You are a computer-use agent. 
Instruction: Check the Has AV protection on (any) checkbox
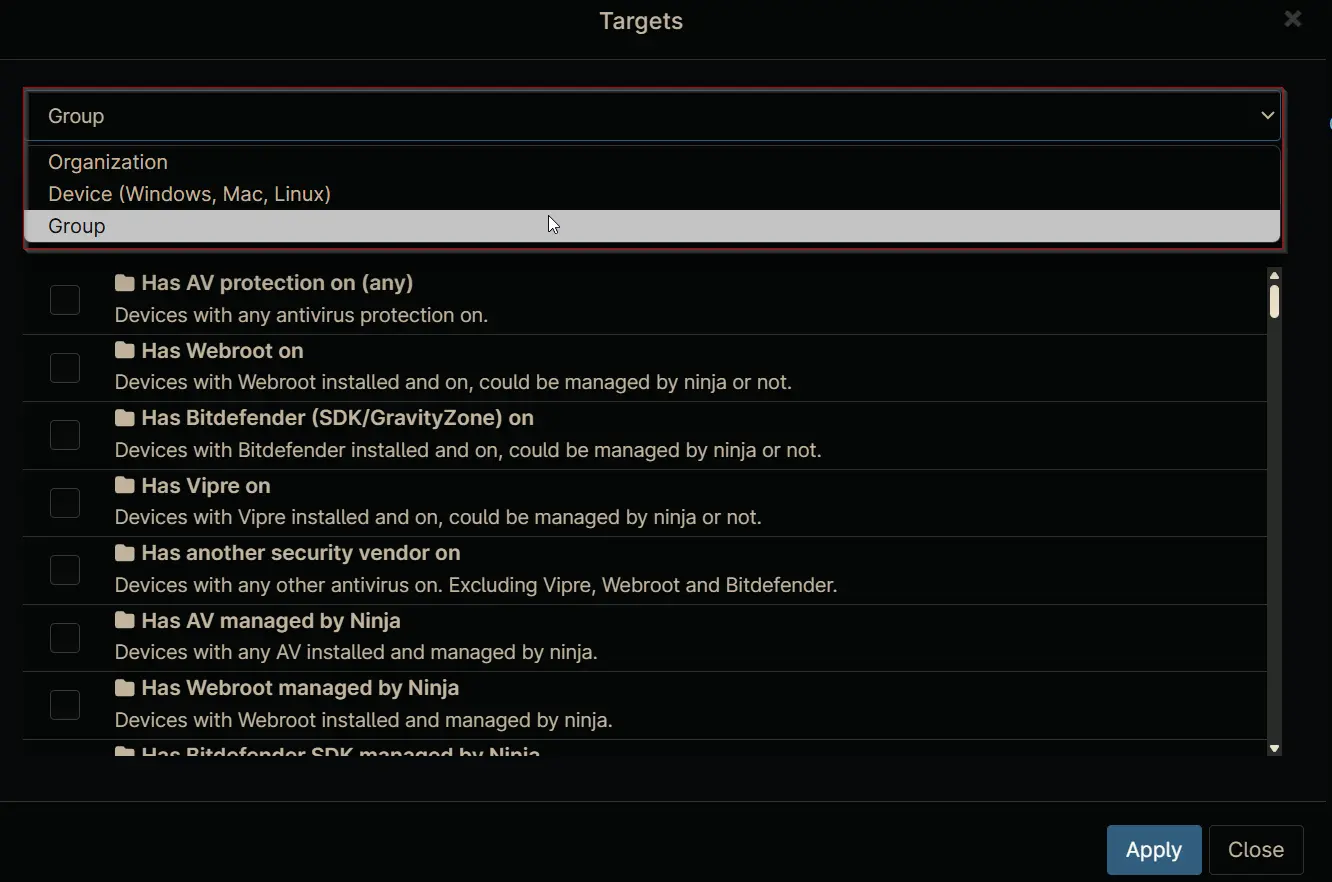[65, 300]
